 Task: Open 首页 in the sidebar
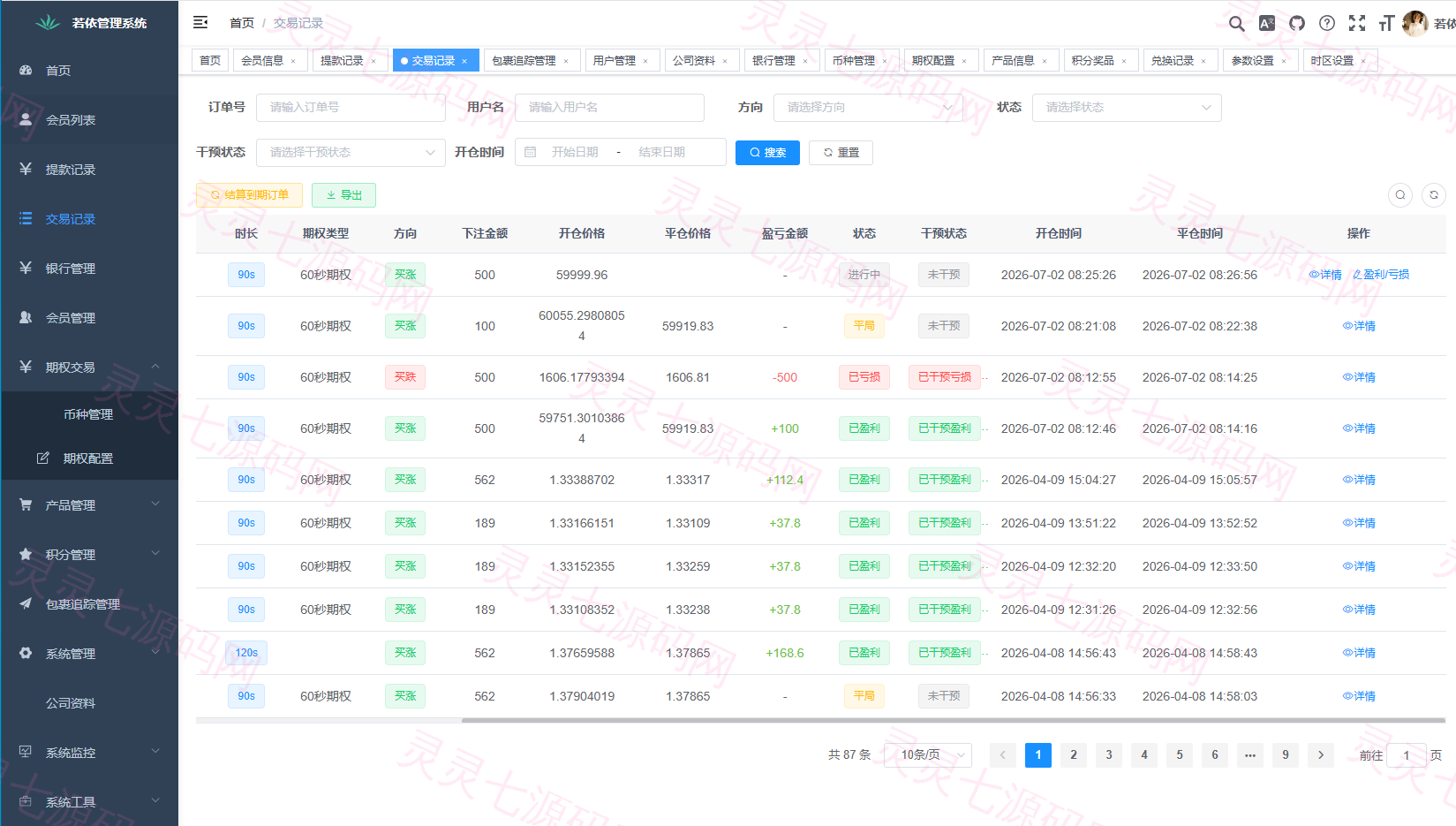pyautogui.click(x=89, y=71)
